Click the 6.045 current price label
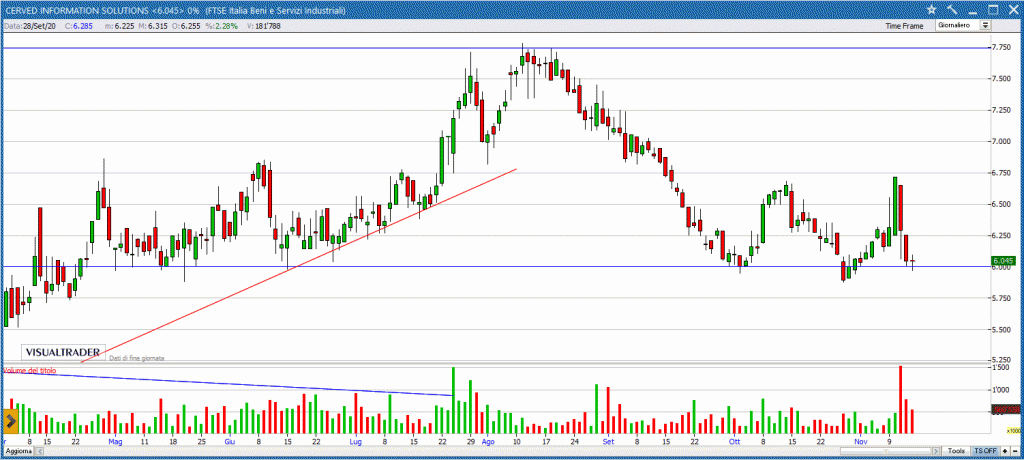The width and height of the screenshot is (1024, 460). tap(1003, 260)
